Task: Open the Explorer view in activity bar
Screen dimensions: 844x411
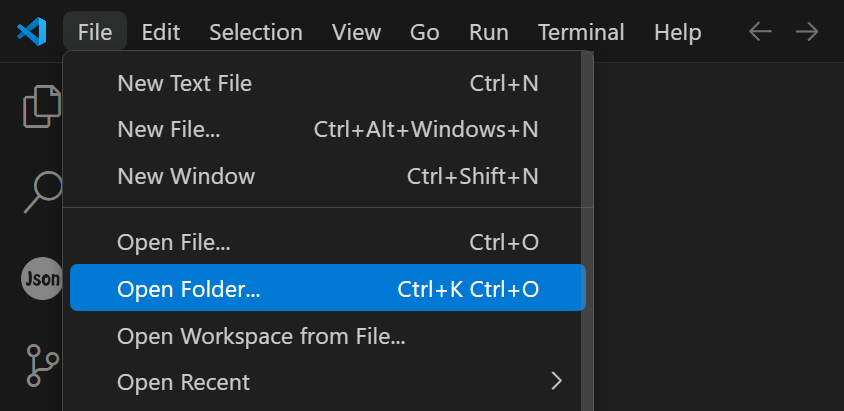Action: [42, 107]
